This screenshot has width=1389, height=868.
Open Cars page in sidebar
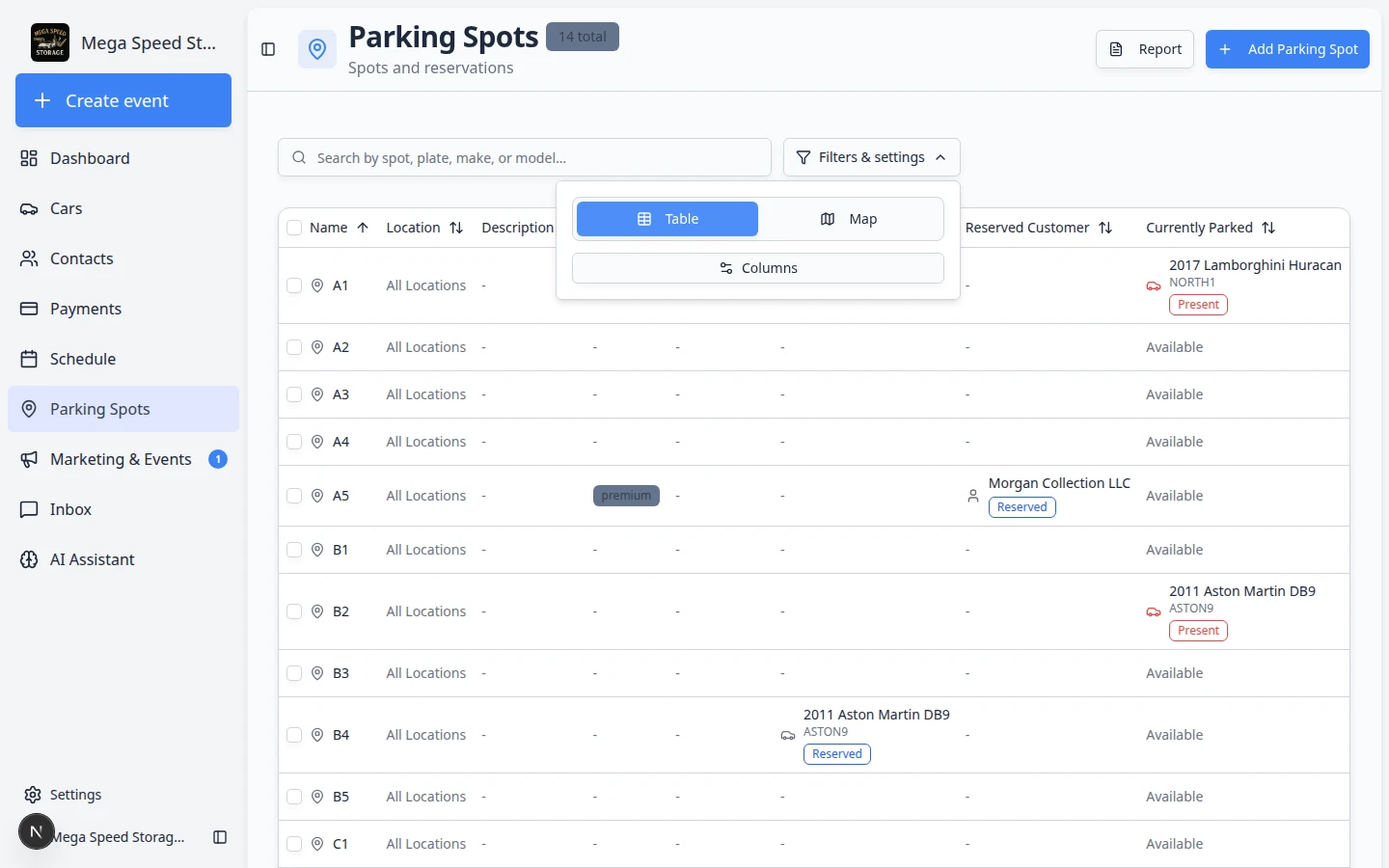click(123, 208)
